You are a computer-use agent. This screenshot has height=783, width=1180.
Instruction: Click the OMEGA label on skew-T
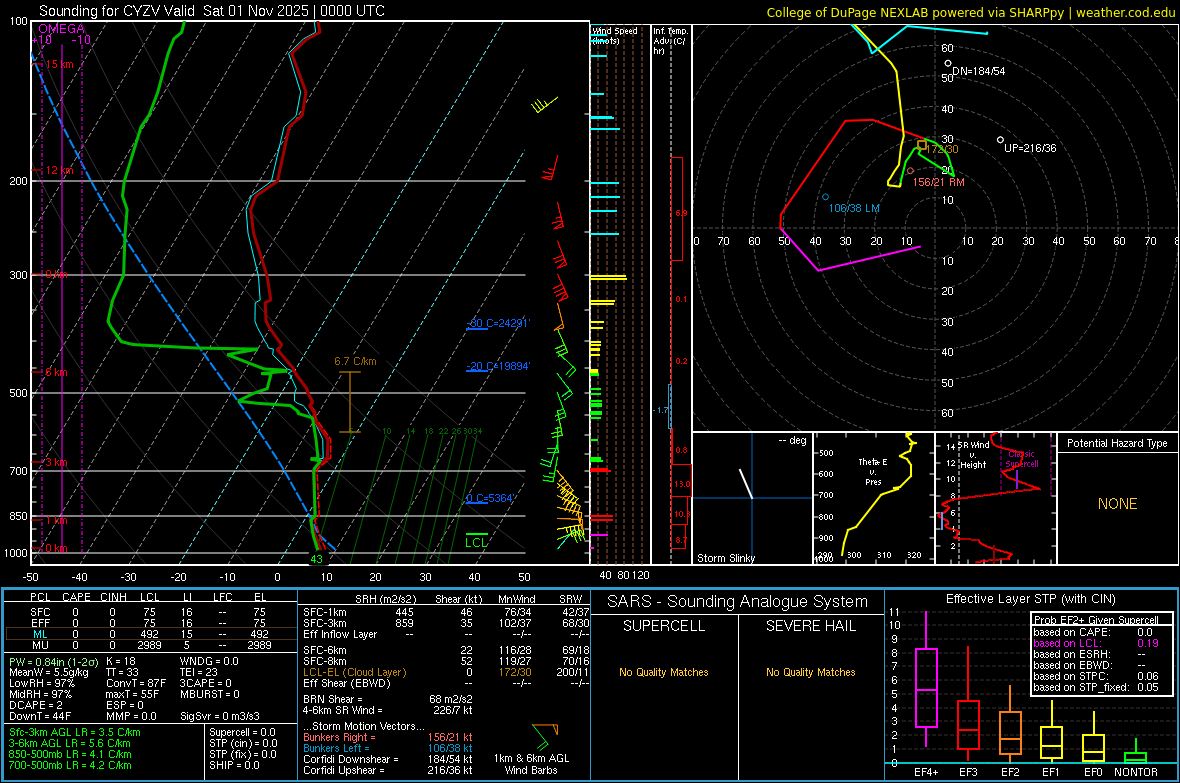62,29
